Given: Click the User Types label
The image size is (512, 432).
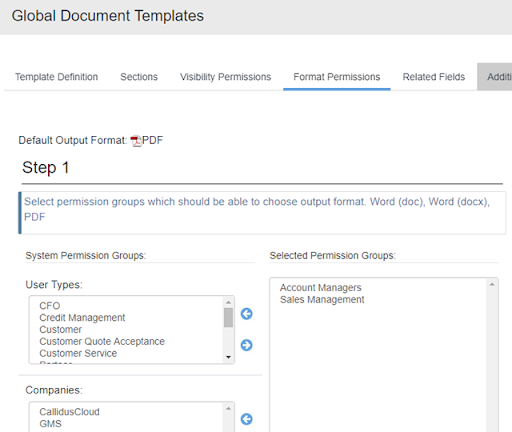Looking at the screenshot, I should pos(54,285).
